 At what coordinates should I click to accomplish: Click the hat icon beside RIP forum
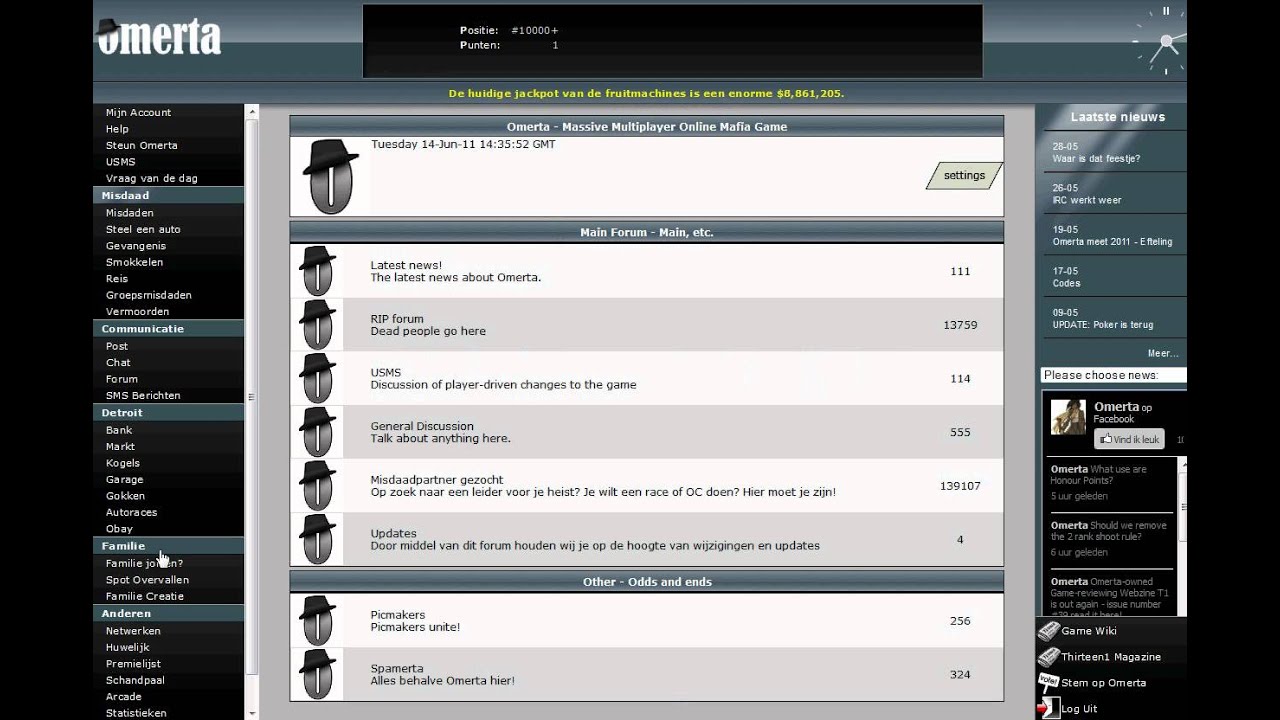317,325
